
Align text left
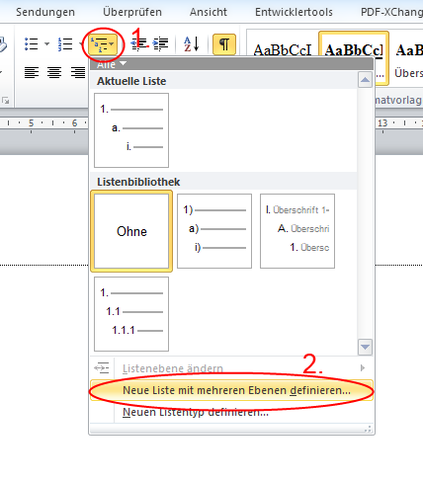(x=31, y=72)
